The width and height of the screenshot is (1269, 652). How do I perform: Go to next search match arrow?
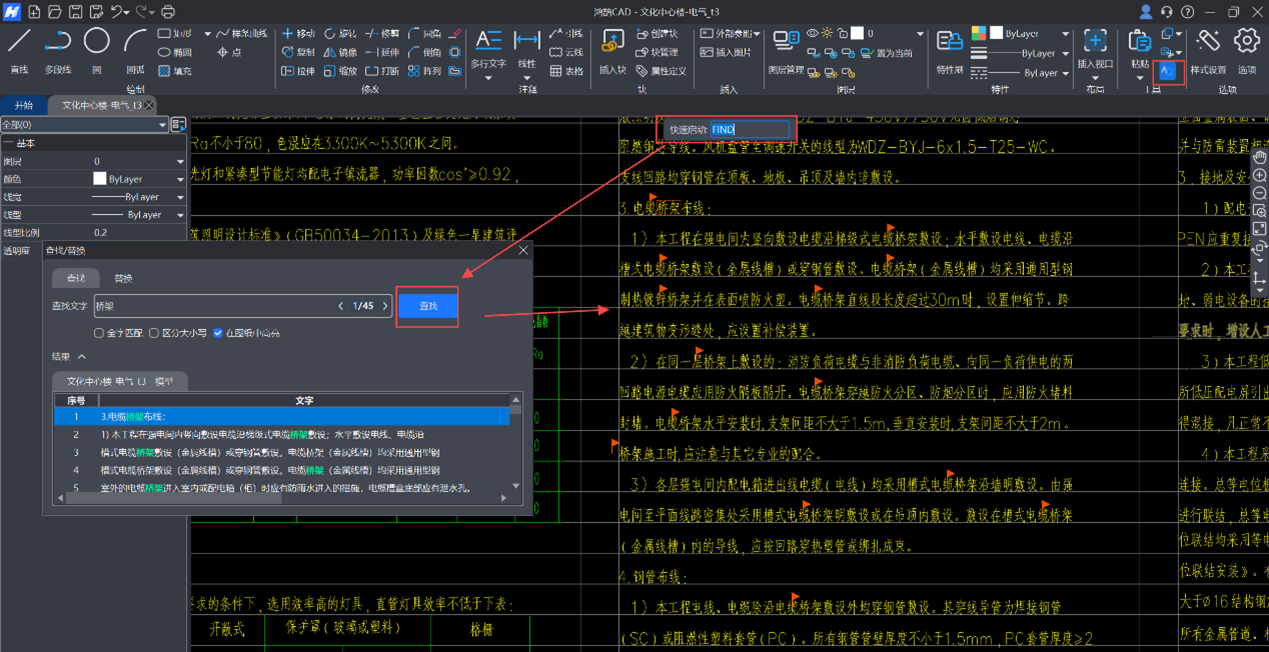(385, 306)
